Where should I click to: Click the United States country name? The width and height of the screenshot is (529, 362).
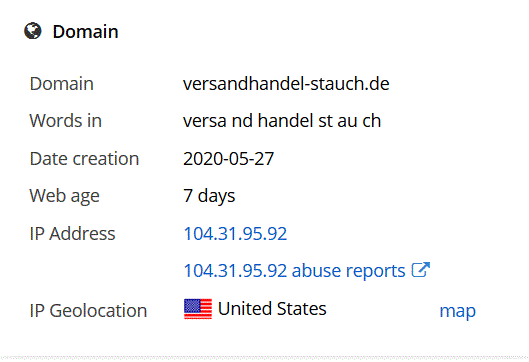point(272,309)
